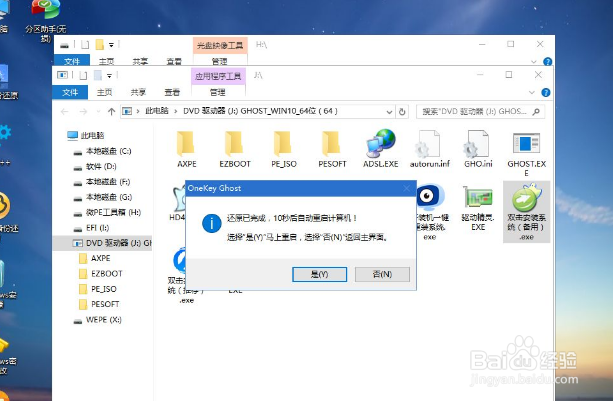Image resolution: width=614 pixels, height=401 pixels.
Task: Open help icon in J:\ window
Action: 545,92
